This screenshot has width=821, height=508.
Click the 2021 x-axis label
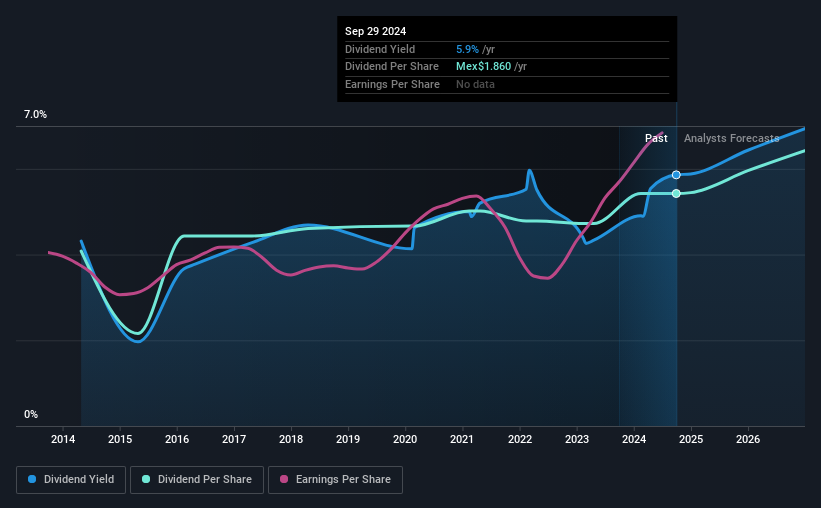coord(462,439)
